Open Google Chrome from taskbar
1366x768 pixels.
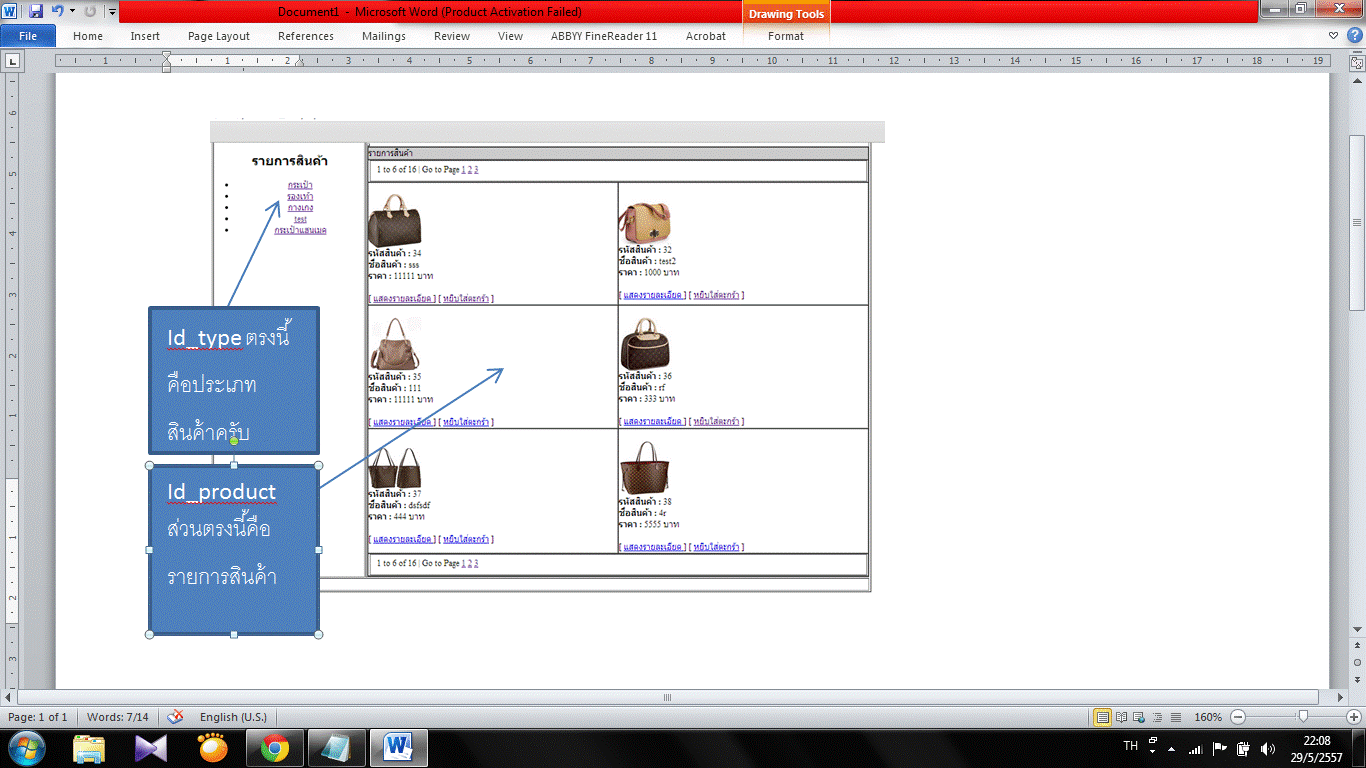coord(275,747)
